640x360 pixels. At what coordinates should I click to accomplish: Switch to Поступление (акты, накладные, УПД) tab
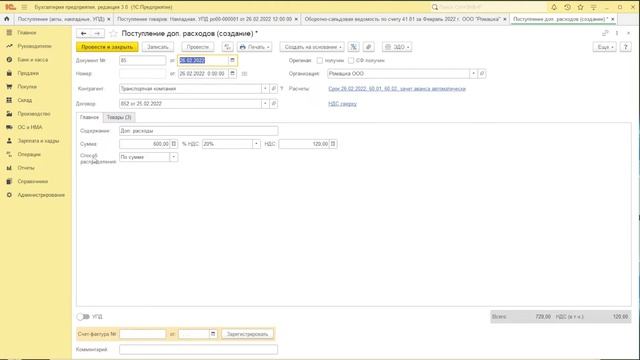pyautogui.click(x=61, y=19)
